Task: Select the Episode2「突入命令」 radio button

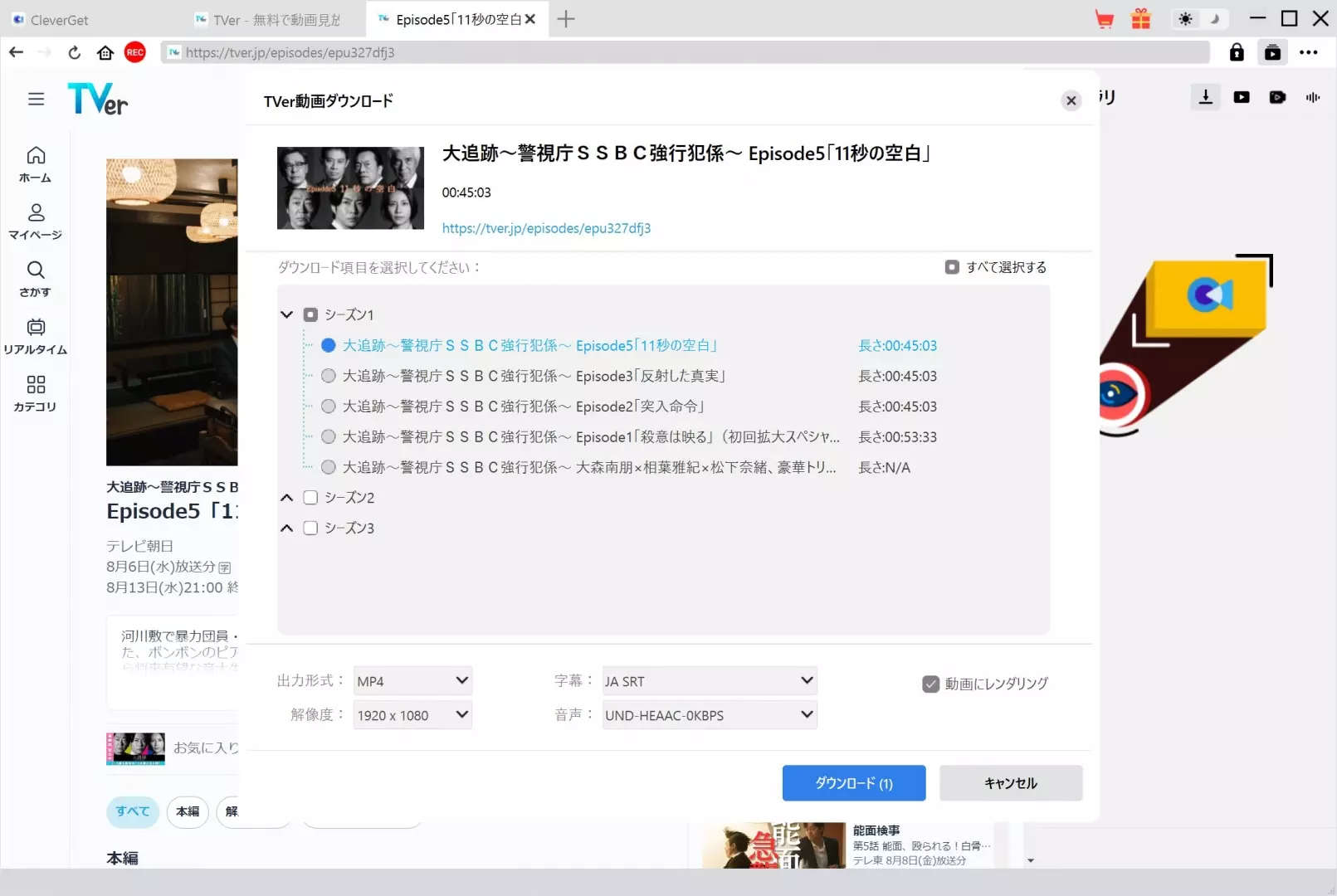Action: click(329, 407)
